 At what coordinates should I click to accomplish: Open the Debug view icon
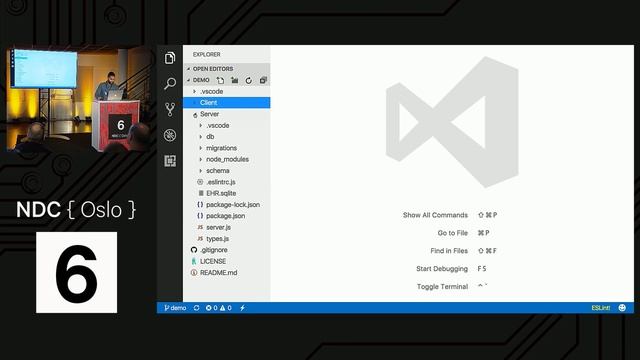click(x=170, y=135)
